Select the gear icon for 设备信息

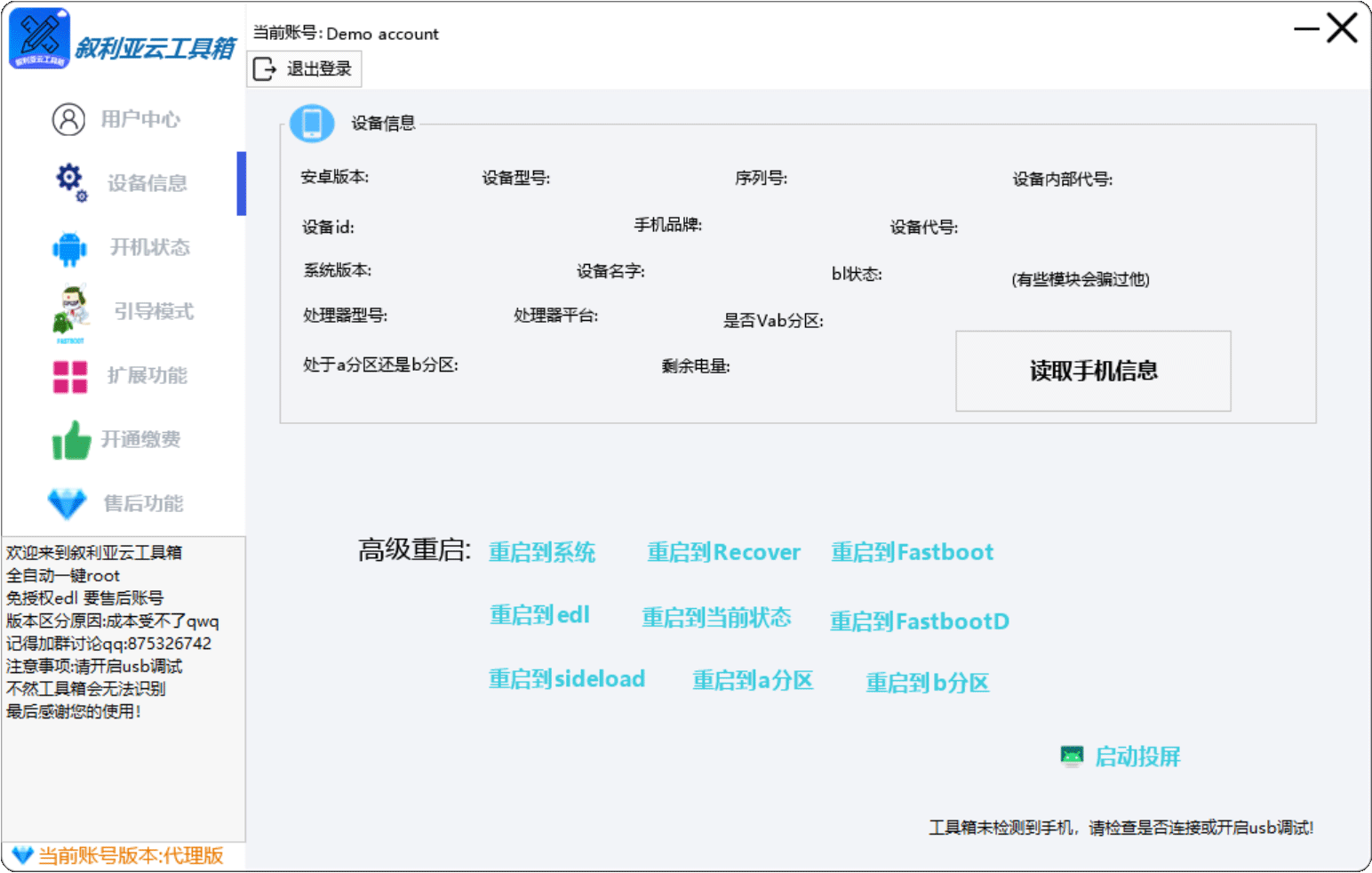[x=70, y=181]
